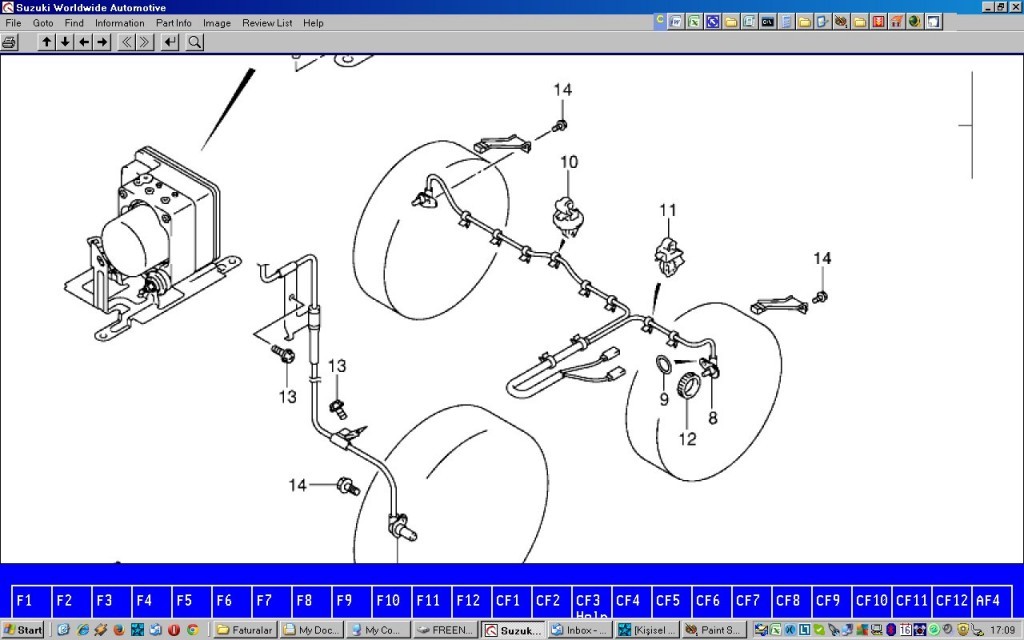Screen dimensions: 1024x640
Task: Select the magnifying glass zoom tool
Action: [x=195, y=42]
